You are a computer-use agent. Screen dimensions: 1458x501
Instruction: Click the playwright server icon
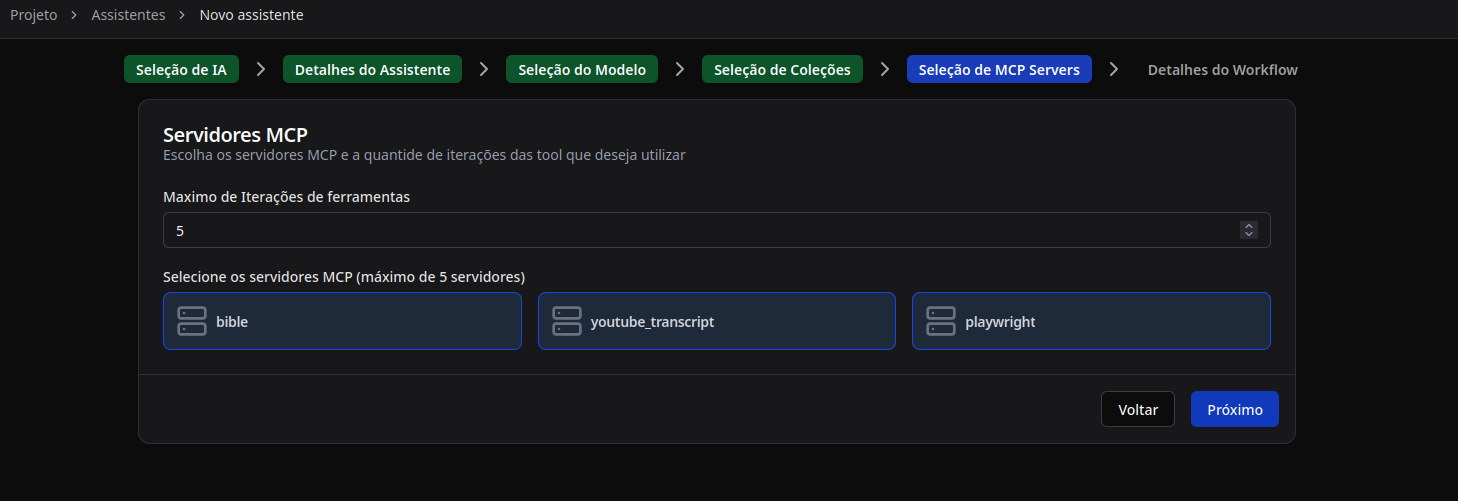[x=940, y=321]
